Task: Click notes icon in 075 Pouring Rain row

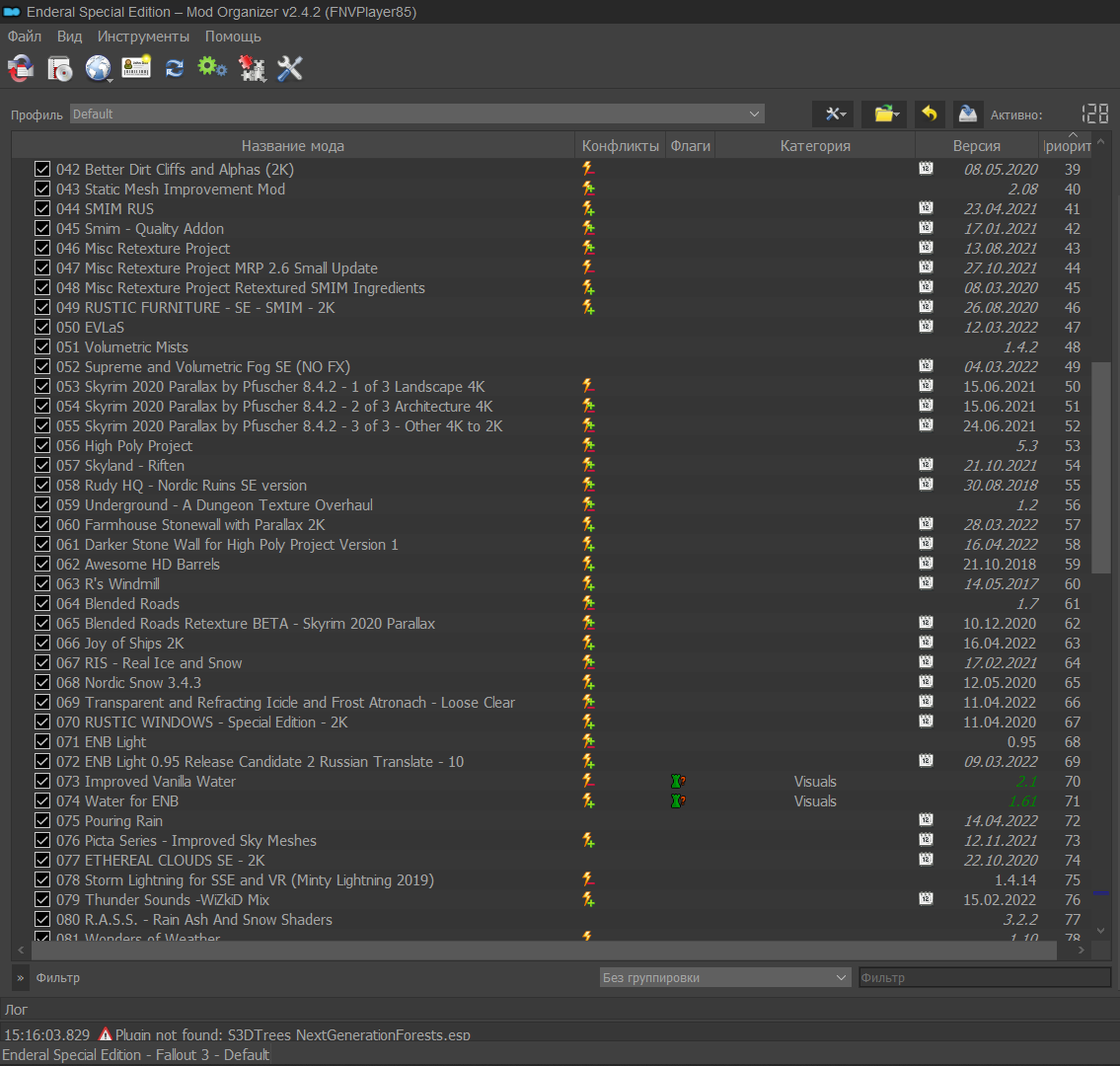Action: pos(926,820)
